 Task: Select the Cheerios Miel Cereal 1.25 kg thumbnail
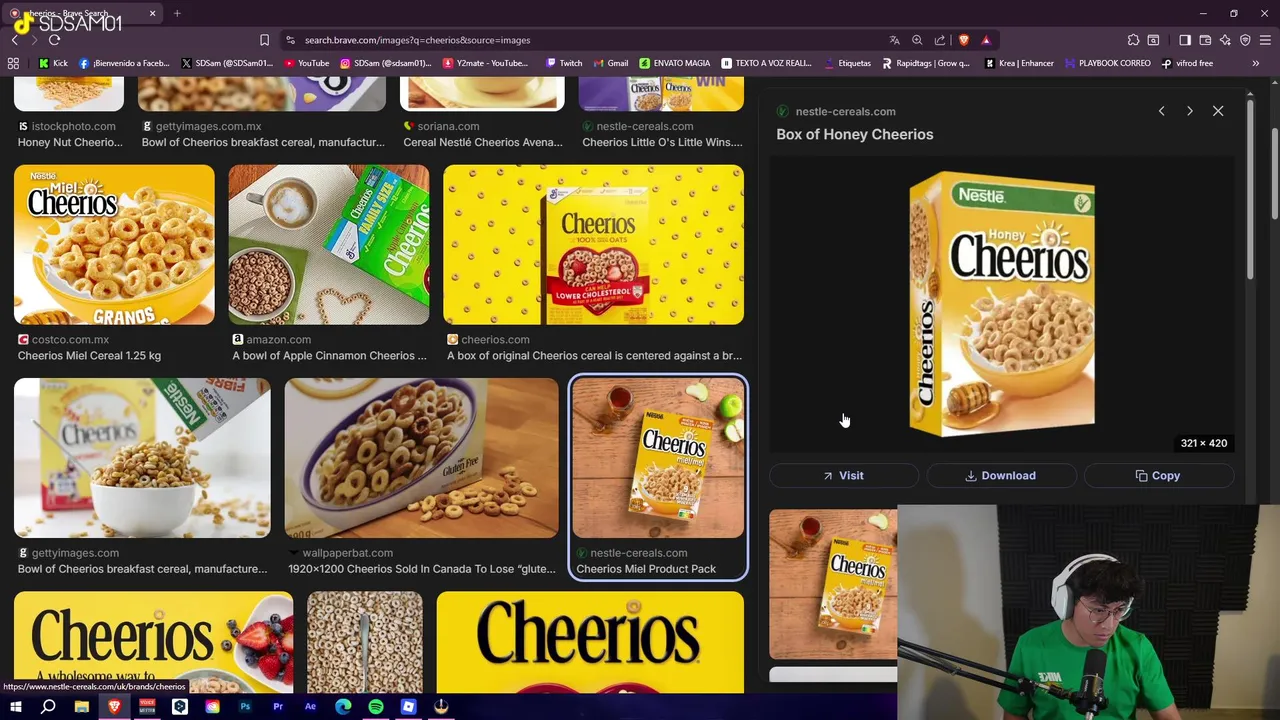[x=114, y=245]
